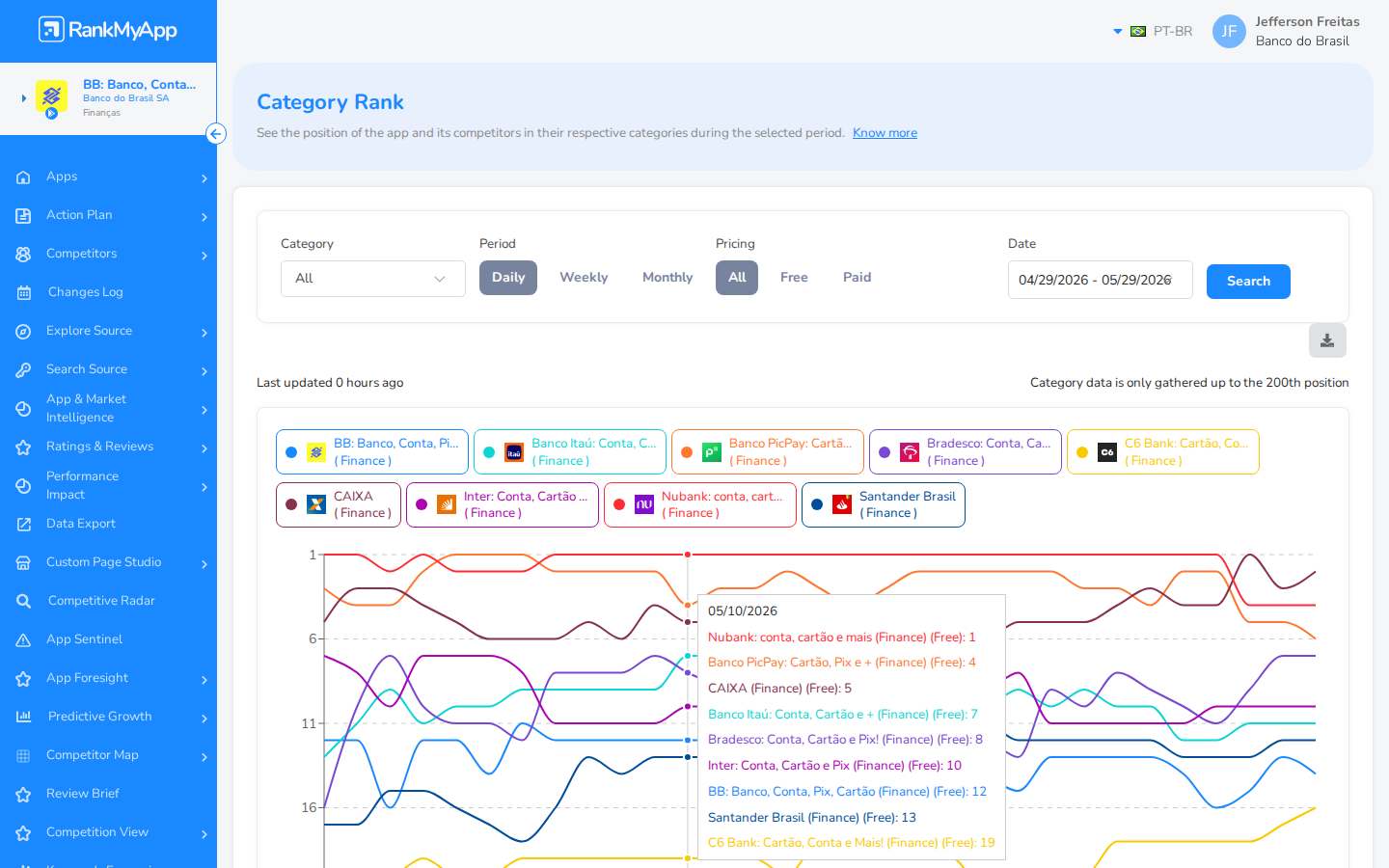Click the date range input field

click(x=1101, y=280)
